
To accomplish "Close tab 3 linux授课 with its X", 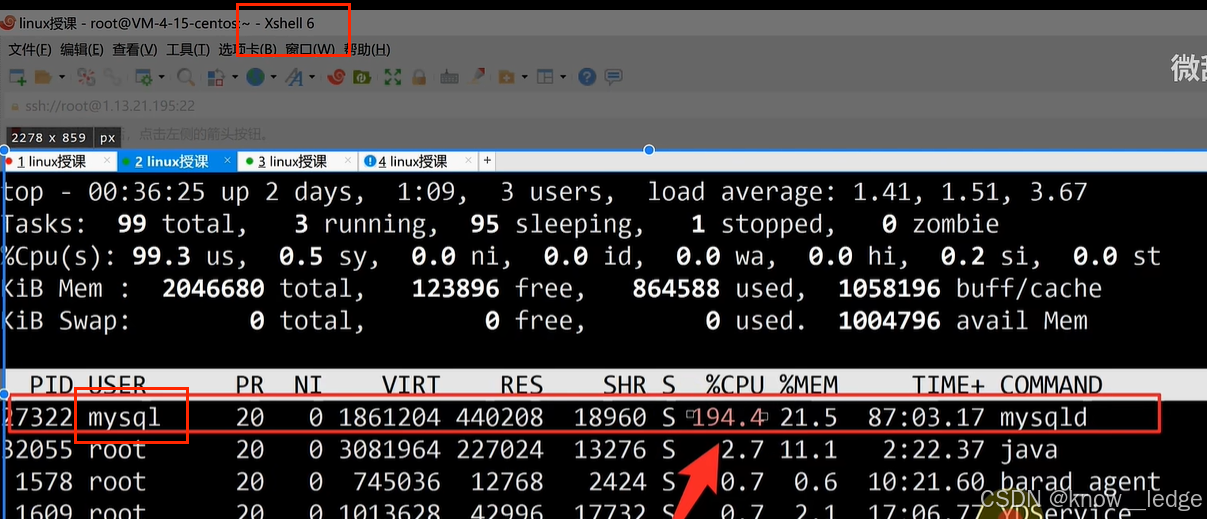I will coord(348,161).
